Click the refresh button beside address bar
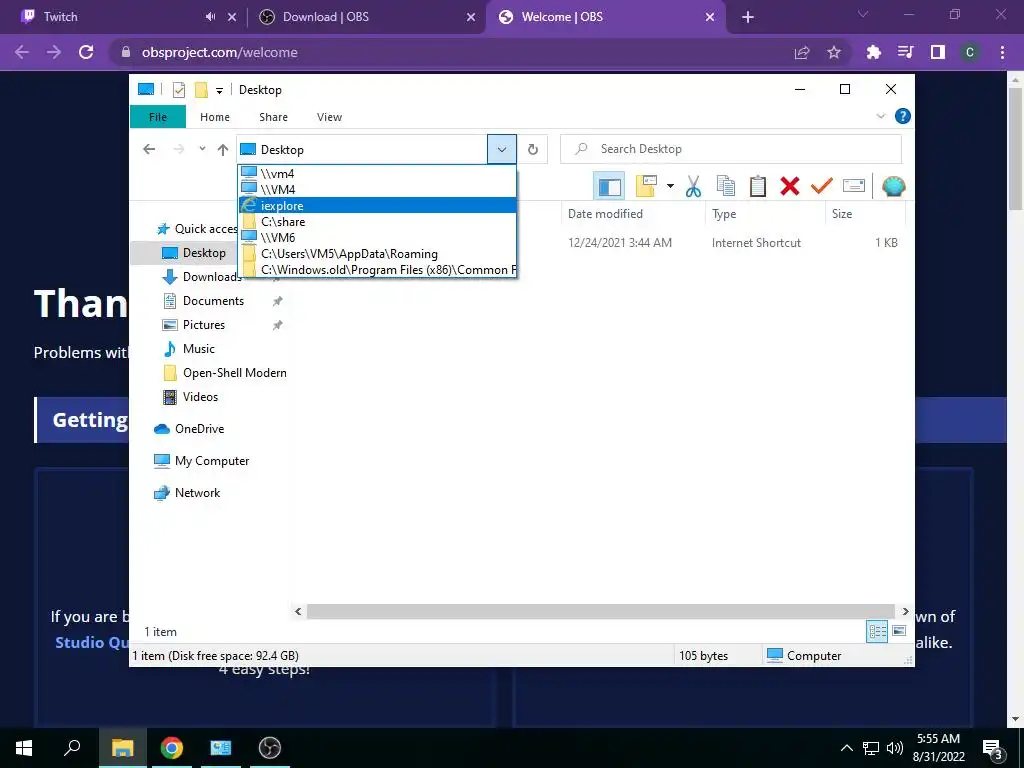This screenshot has width=1024, height=768. (x=533, y=150)
